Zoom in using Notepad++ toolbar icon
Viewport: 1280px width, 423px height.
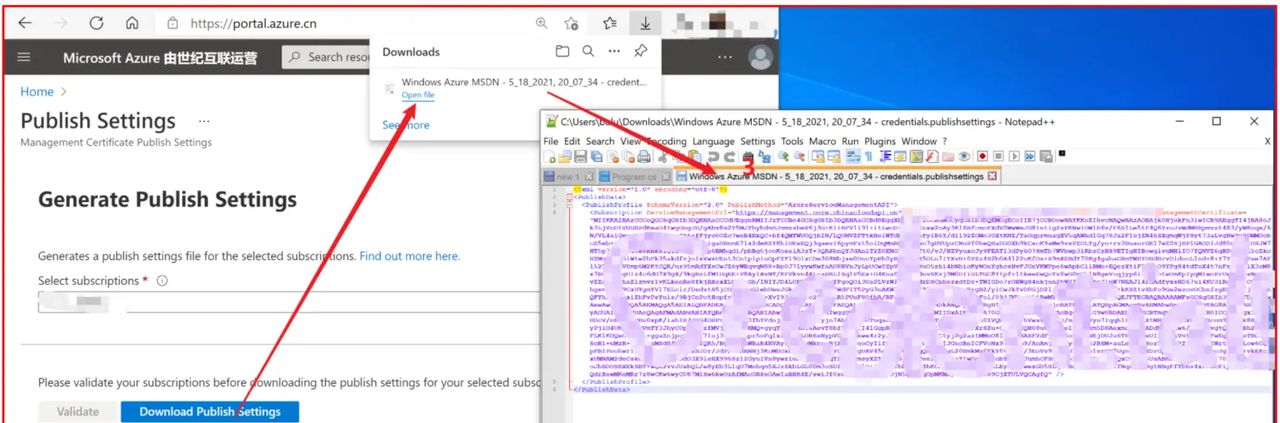pyautogui.click(x=784, y=156)
